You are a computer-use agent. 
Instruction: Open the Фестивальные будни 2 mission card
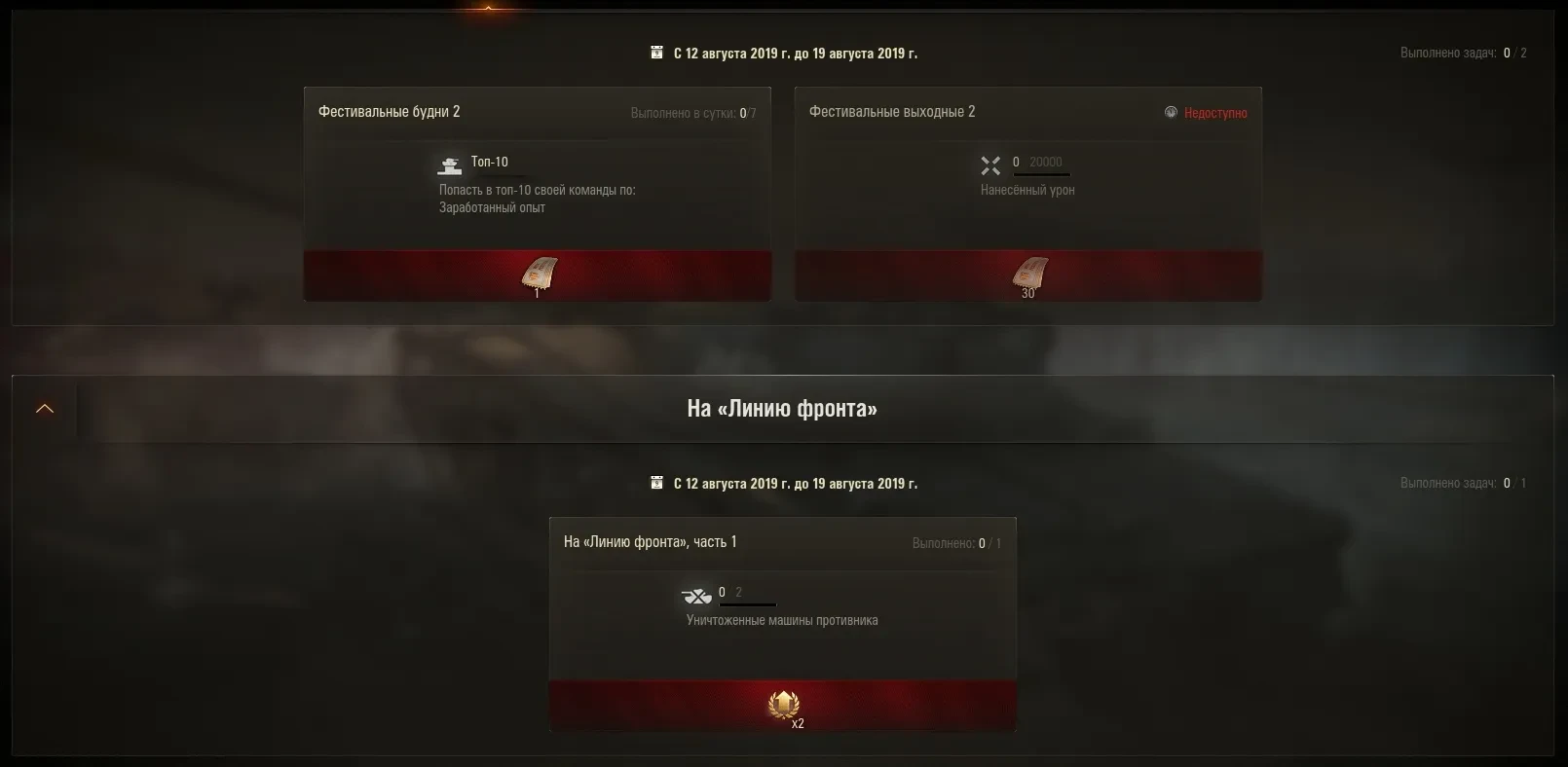click(538, 195)
